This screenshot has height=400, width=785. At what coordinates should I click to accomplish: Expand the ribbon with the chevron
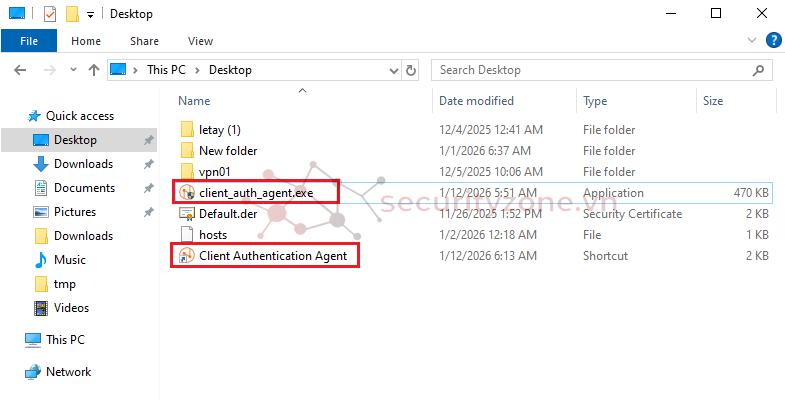point(752,41)
